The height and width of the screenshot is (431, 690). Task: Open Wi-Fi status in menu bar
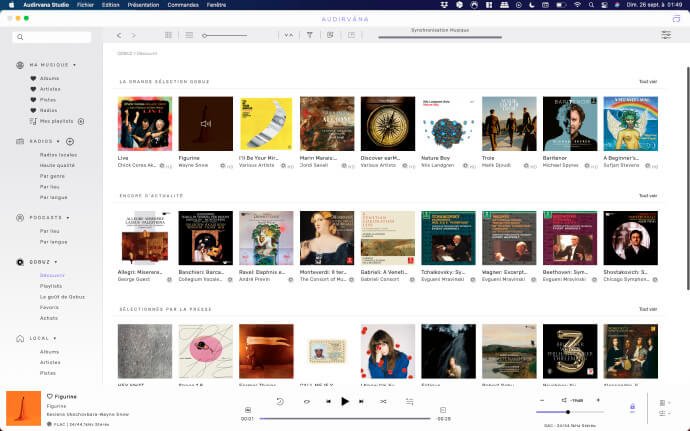click(x=577, y=5)
